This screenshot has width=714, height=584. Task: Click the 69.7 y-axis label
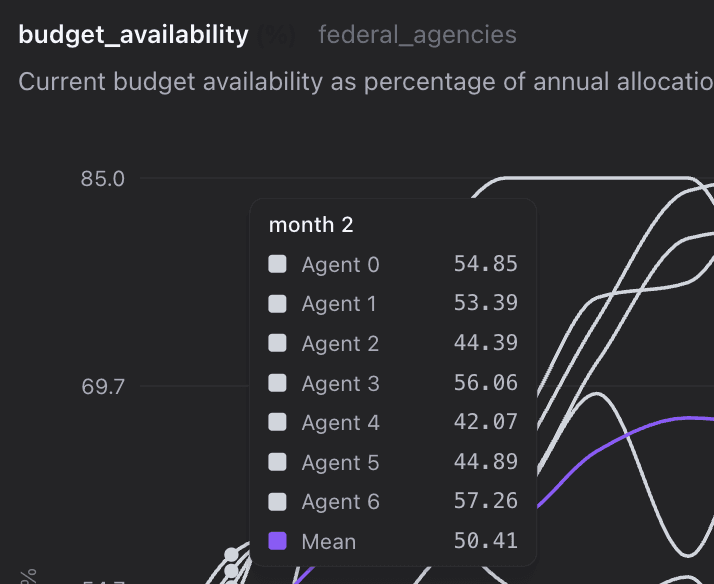103,386
